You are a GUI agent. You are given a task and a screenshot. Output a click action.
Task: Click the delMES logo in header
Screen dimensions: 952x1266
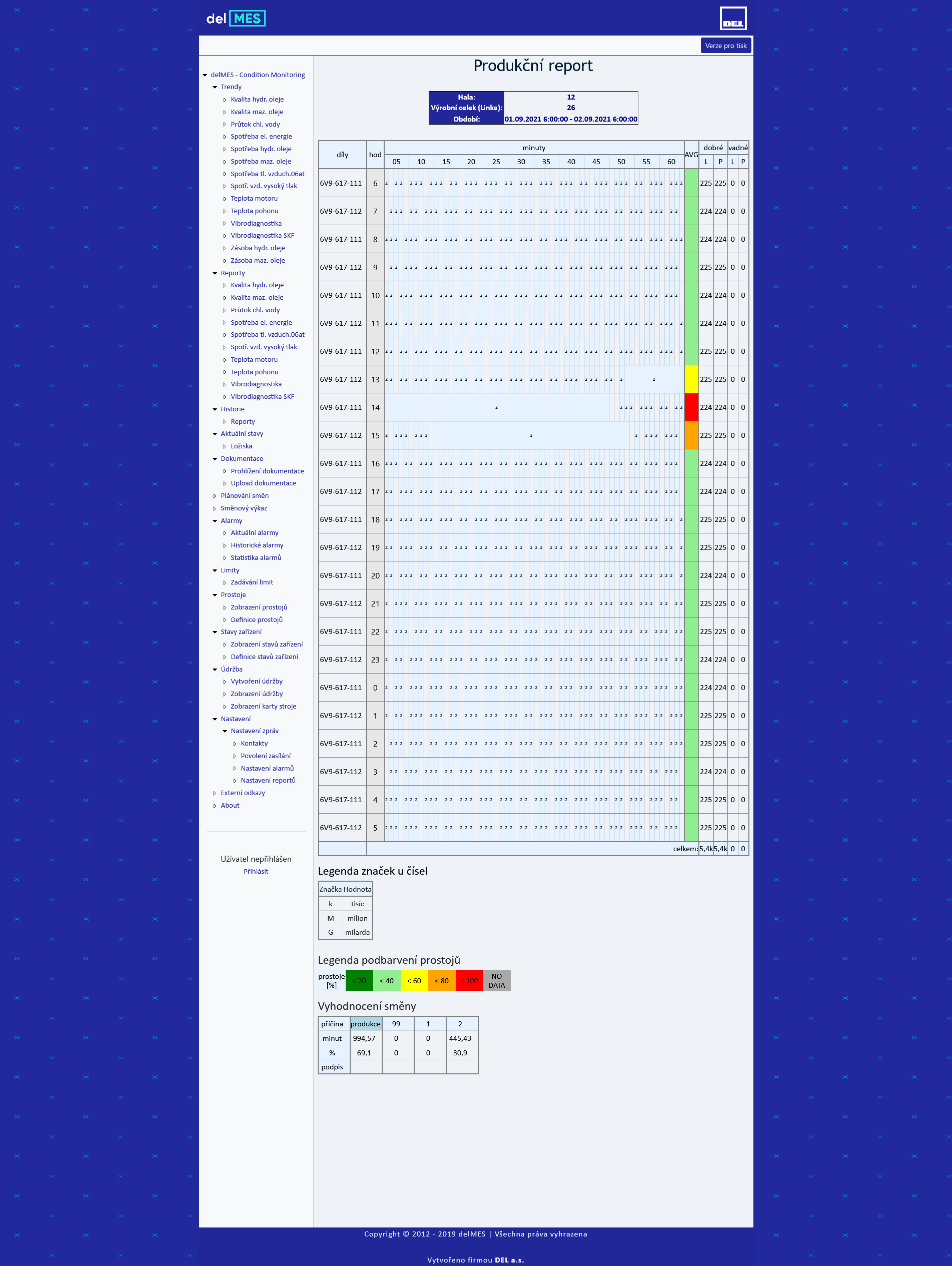pos(236,19)
